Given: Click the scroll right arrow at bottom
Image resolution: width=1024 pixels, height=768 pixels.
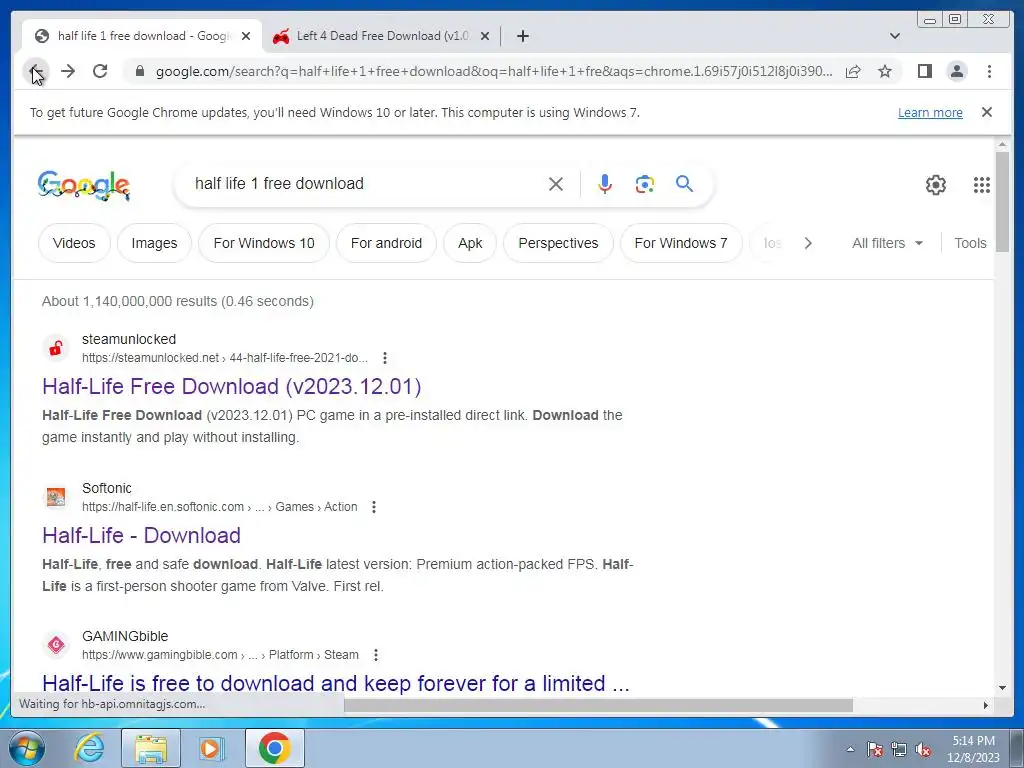Looking at the screenshot, I should [985, 705].
